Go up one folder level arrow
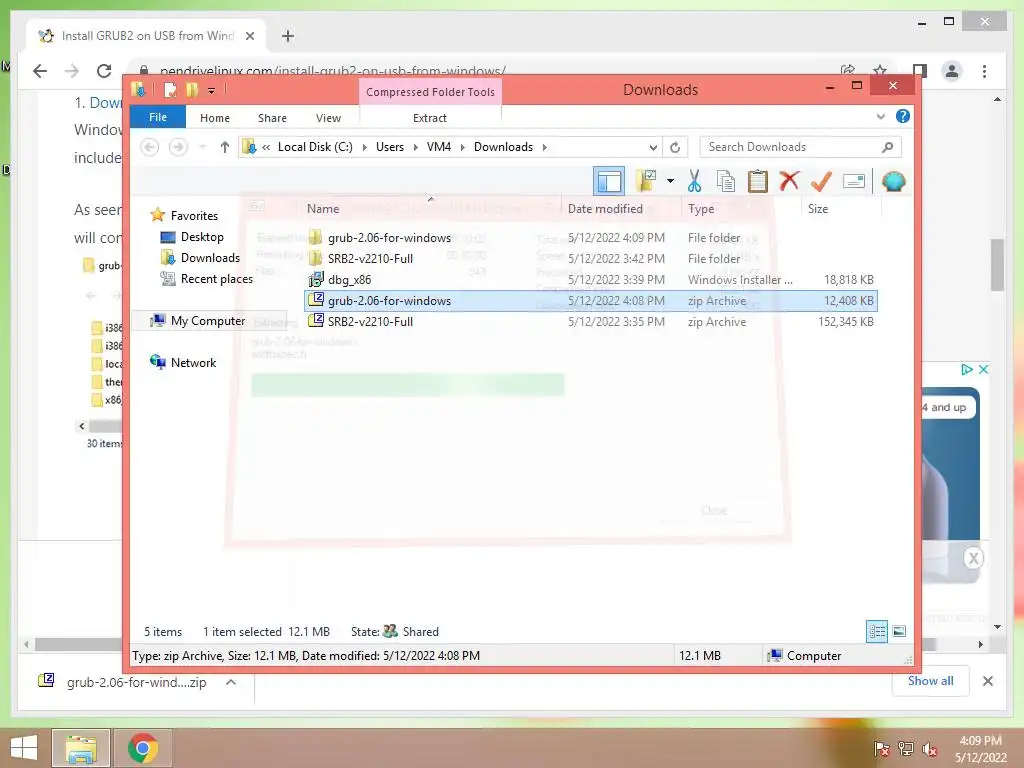 [225, 147]
